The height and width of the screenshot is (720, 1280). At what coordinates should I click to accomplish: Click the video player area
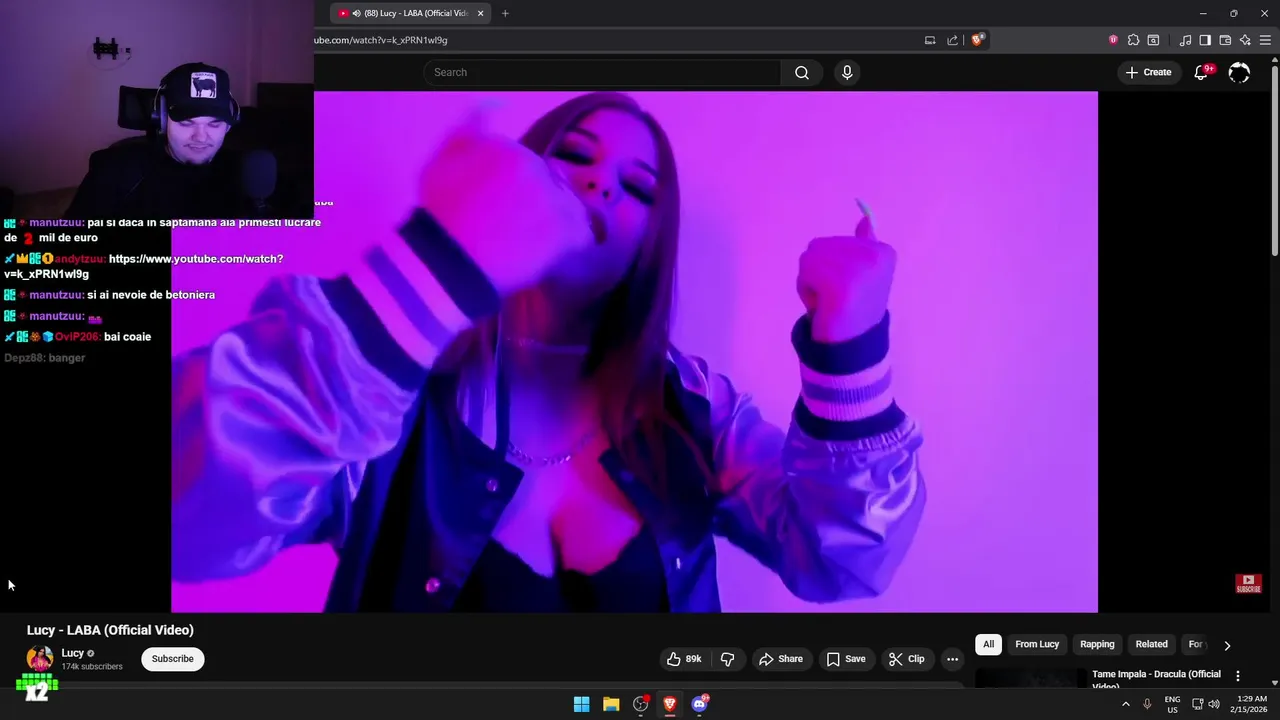pyautogui.click(x=634, y=352)
